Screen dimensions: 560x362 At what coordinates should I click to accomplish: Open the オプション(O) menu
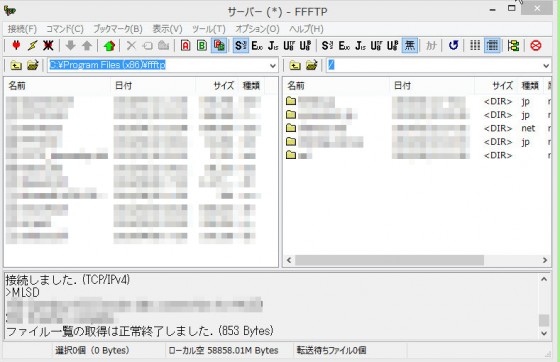point(257,29)
